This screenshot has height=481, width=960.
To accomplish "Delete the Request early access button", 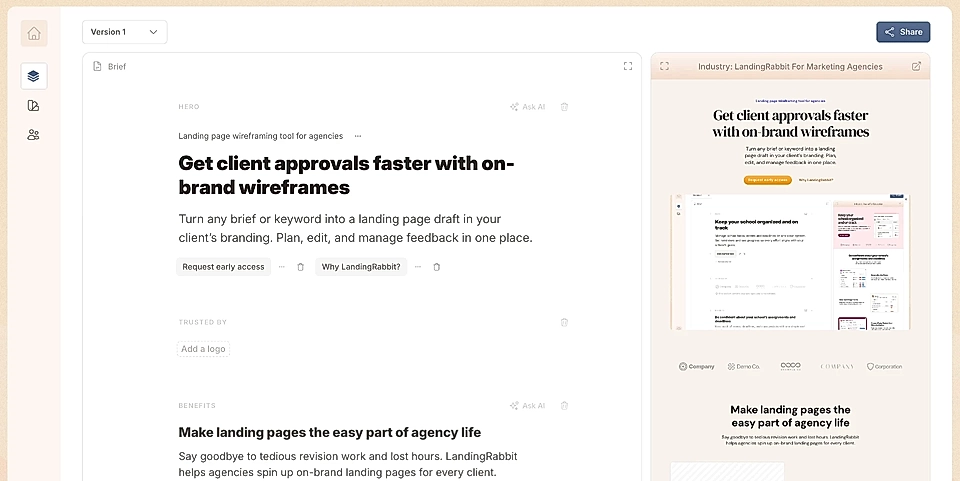I will point(301,267).
